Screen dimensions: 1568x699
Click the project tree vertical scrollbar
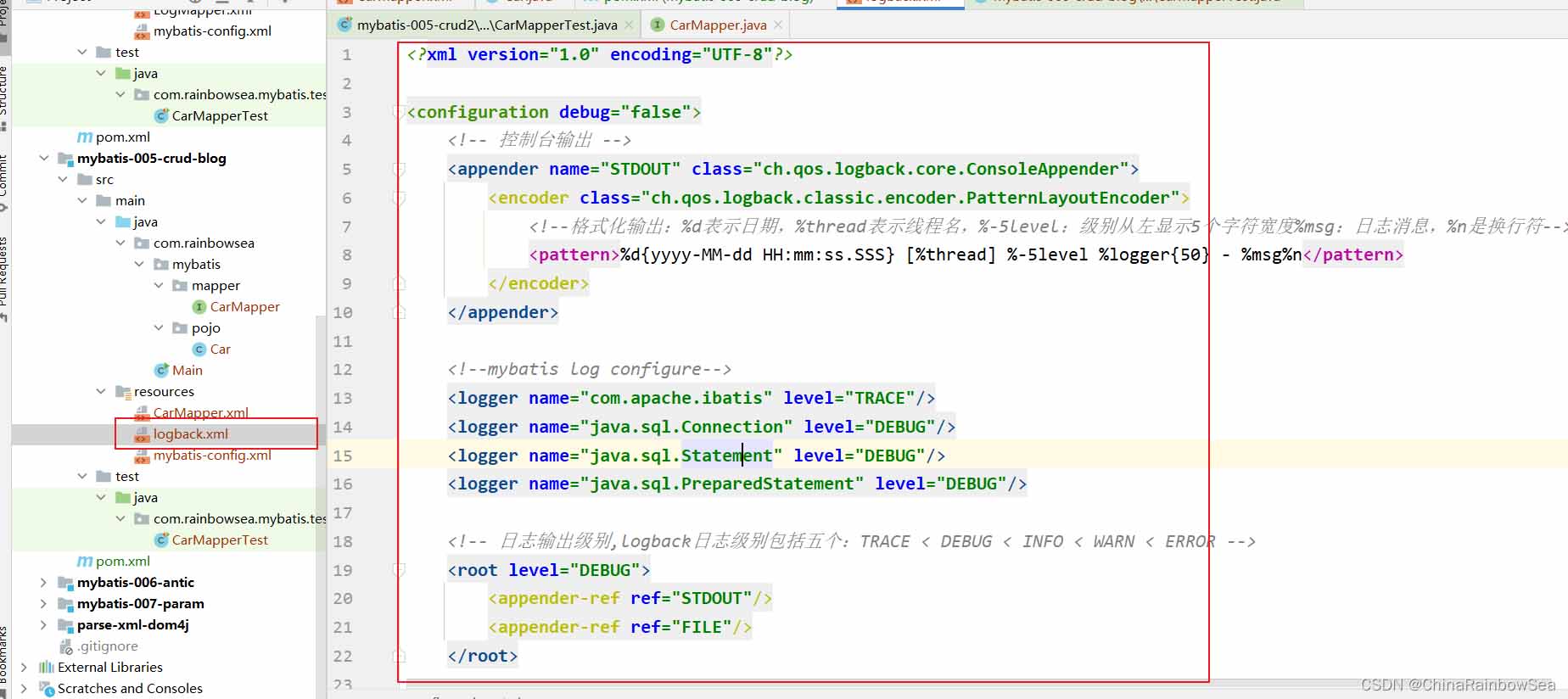click(321, 500)
